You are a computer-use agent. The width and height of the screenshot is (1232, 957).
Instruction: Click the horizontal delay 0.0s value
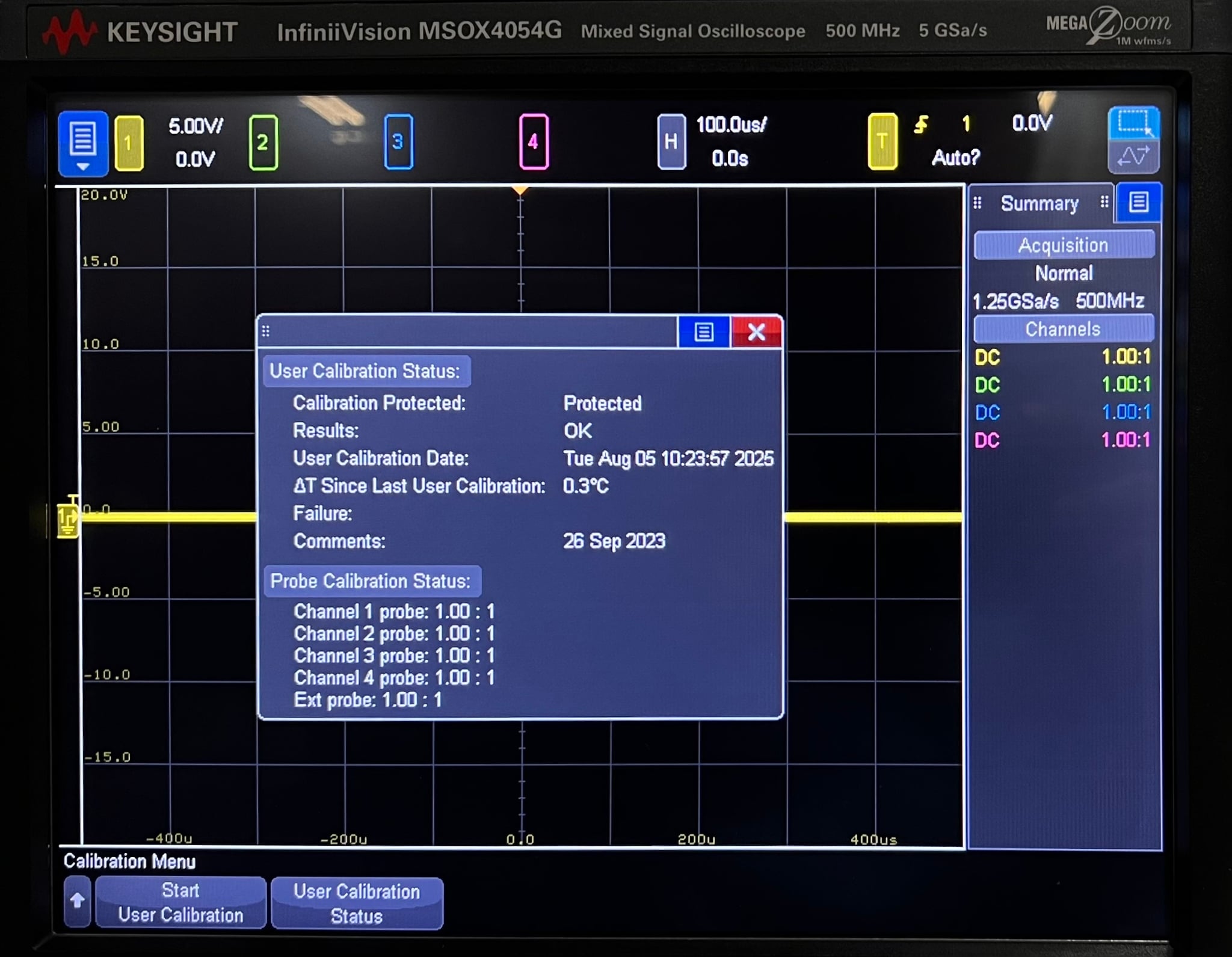(730, 159)
